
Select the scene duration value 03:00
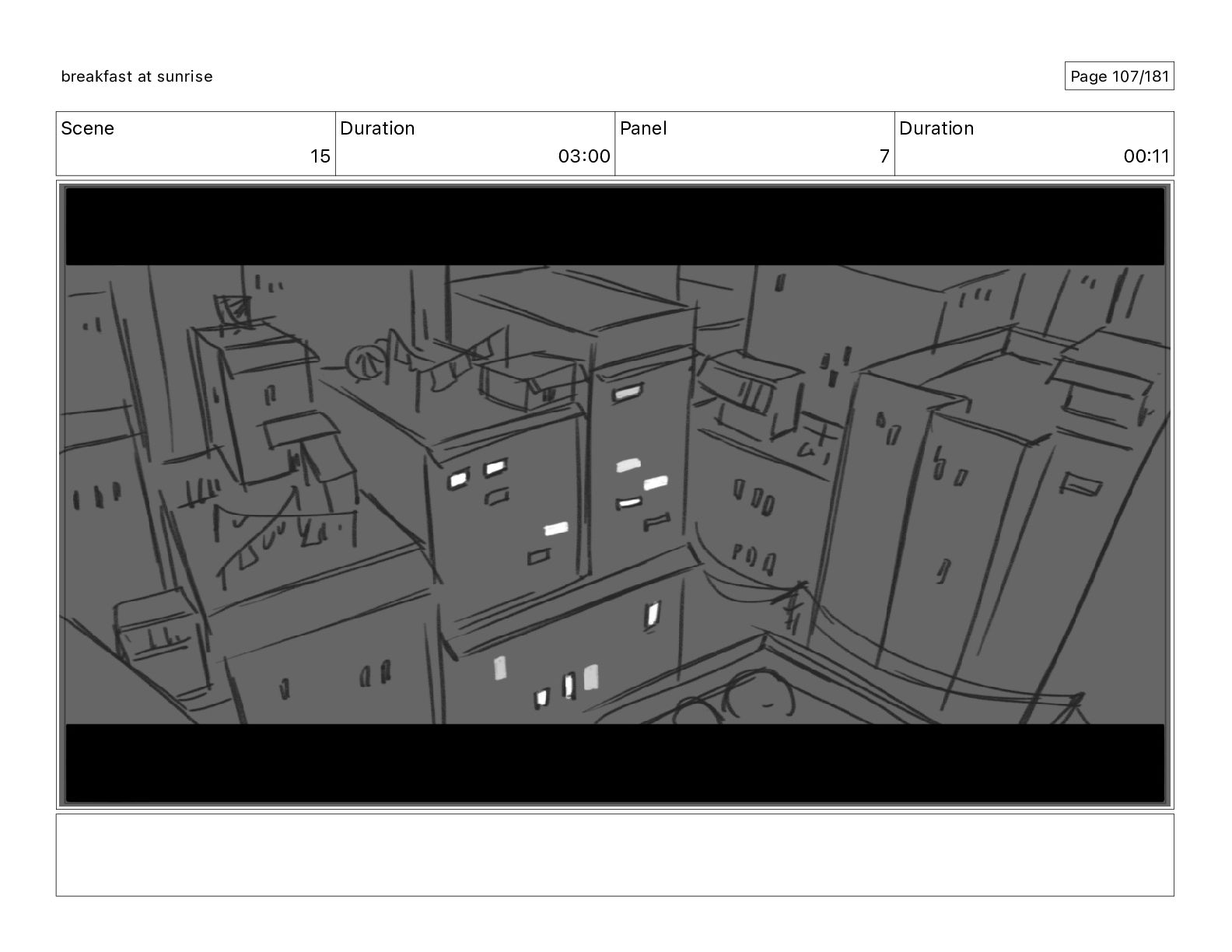pos(584,156)
